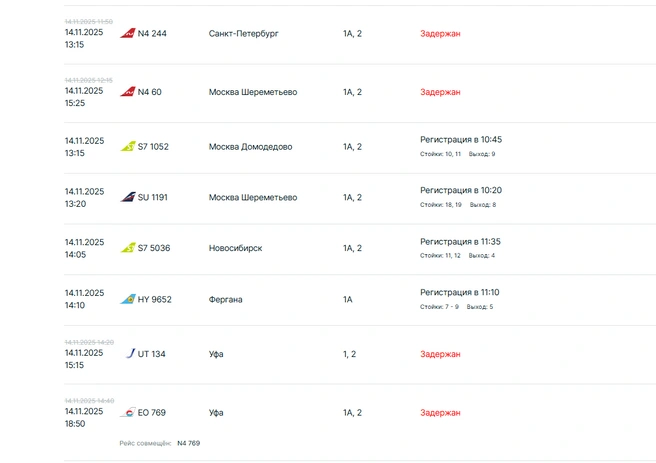Image resolution: width=656 pixels, height=463 pixels.
Task: Click the Задержан status of UT 134
Action: point(440,354)
